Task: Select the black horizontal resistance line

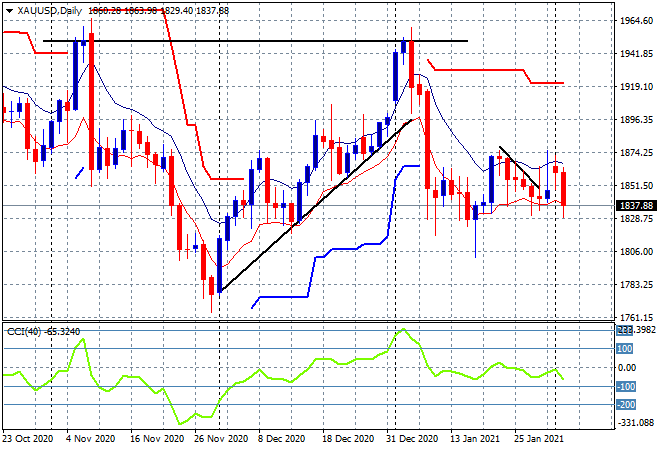Action: tap(255, 41)
